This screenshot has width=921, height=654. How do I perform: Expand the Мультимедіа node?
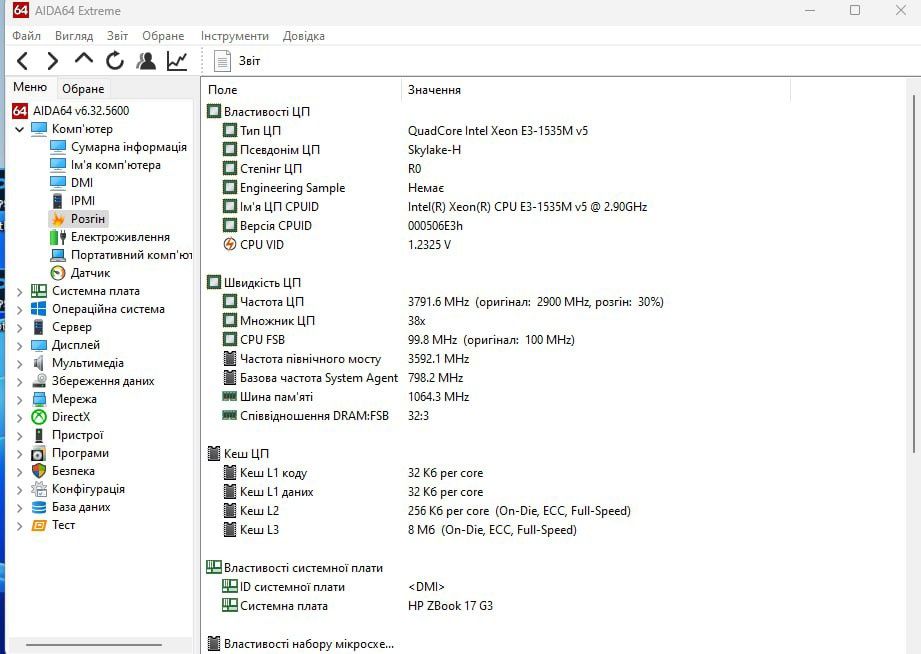pyautogui.click(x=19, y=363)
